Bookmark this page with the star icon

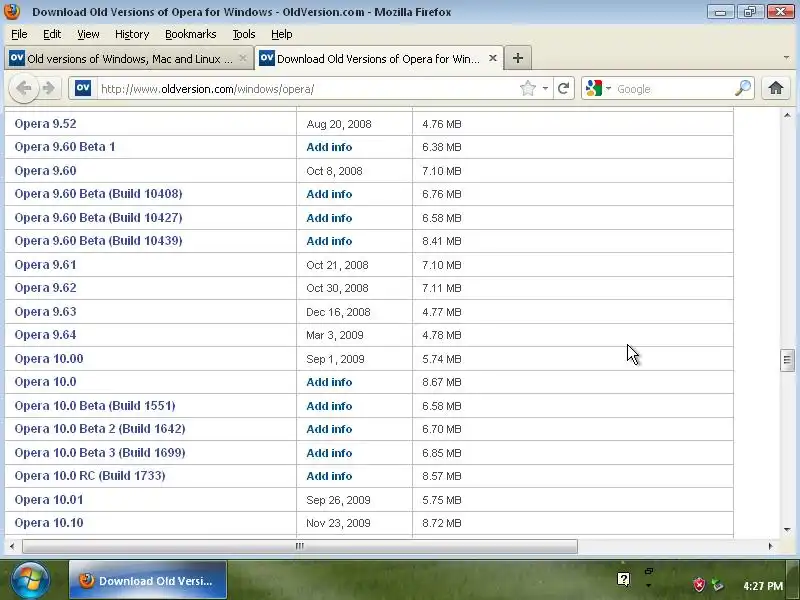coord(528,88)
